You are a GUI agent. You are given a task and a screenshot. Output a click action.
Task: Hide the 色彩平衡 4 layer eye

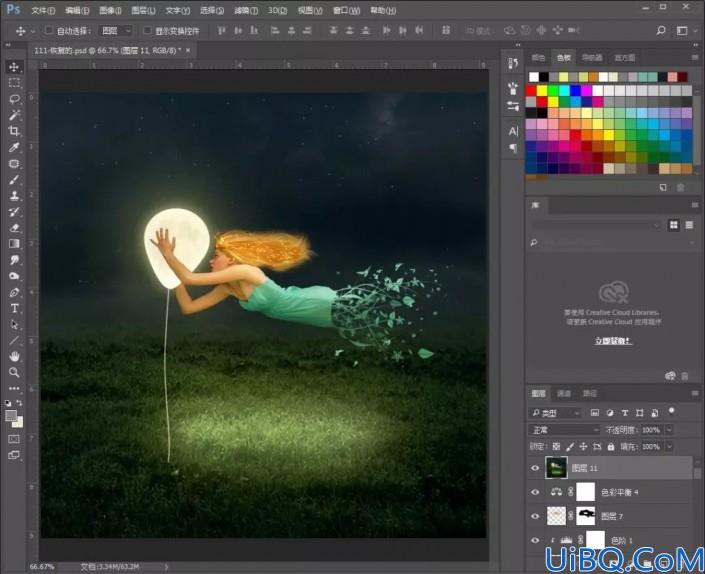[x=535, y=492]
